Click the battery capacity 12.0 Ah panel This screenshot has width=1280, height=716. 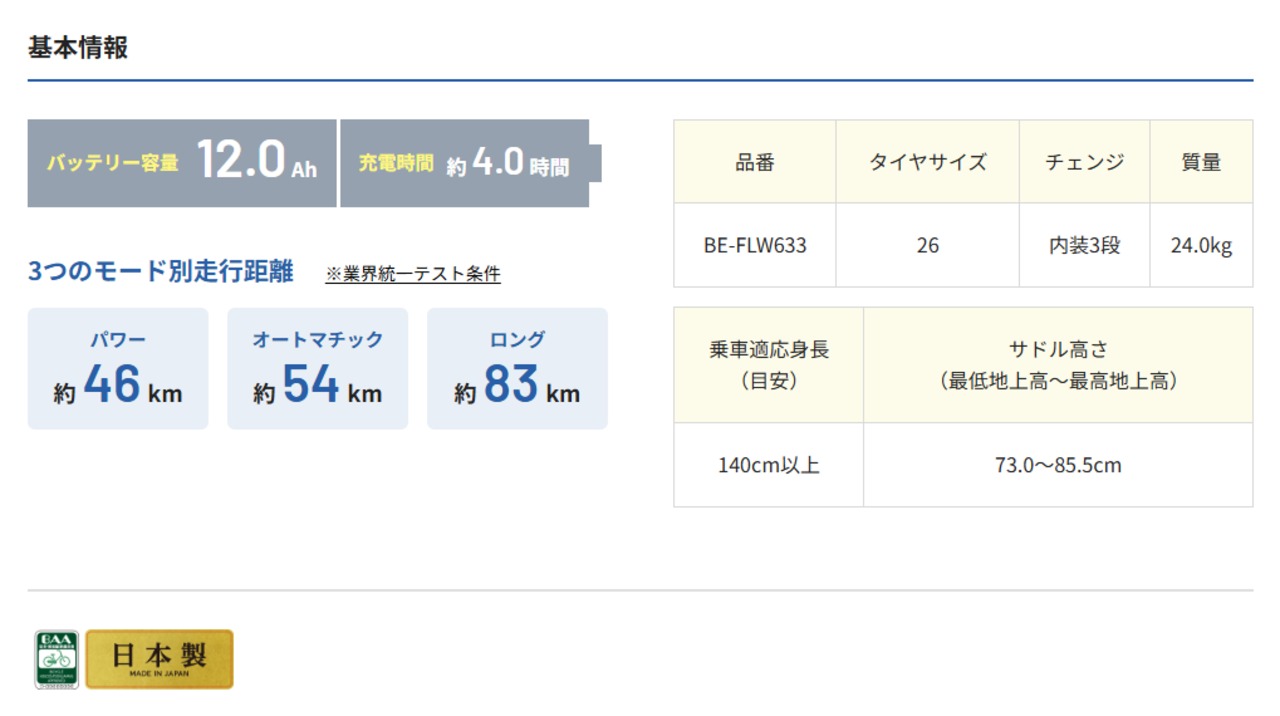tap(182, 163)
